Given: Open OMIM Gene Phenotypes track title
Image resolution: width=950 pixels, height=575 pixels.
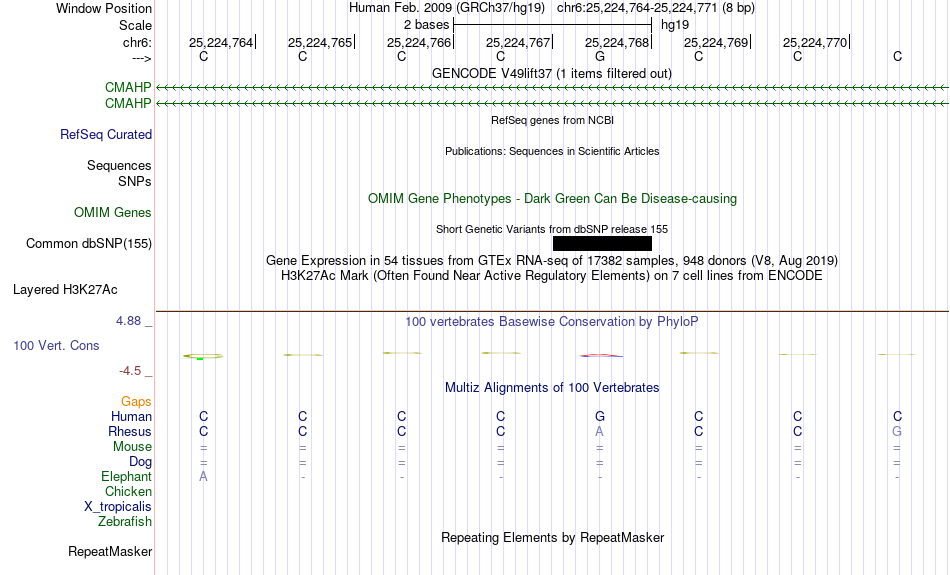Looking at the screenshot, I should (x=552, y=199).
